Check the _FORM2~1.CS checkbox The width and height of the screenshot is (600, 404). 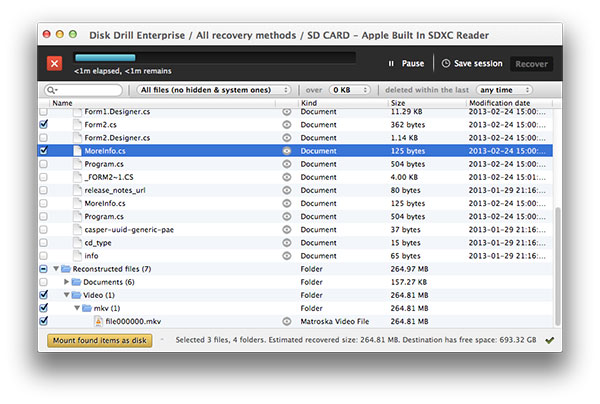(x=44, y=177)
